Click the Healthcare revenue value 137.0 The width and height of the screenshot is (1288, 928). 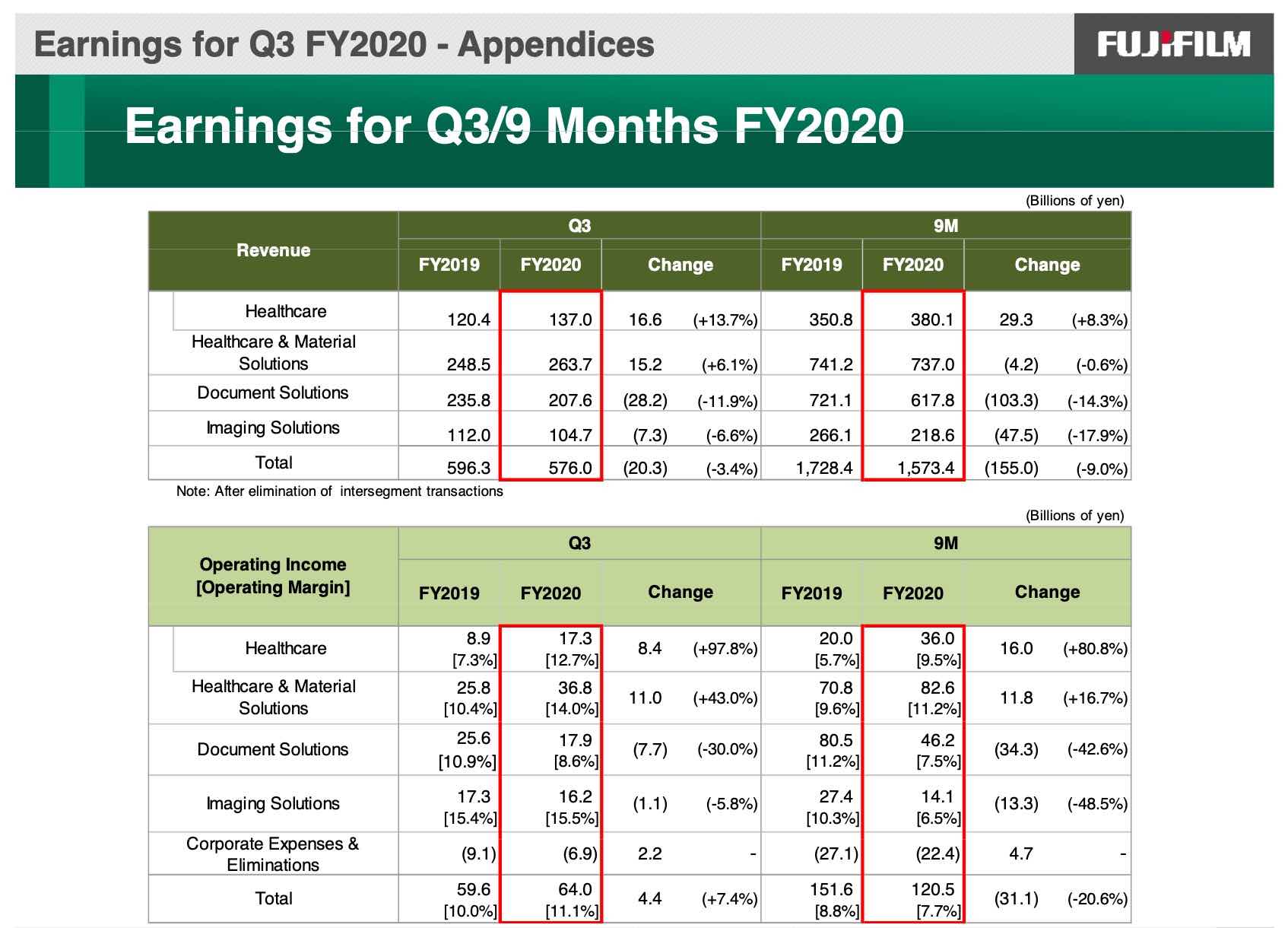tap(570, 319)
